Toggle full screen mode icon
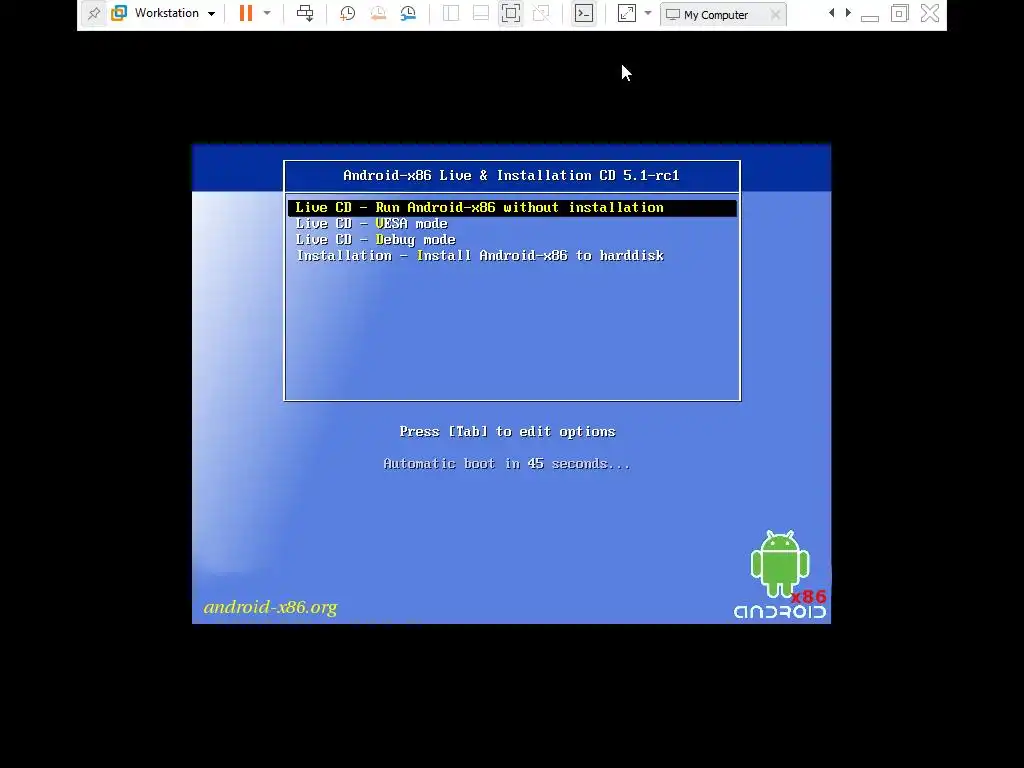The image size is (1024, 768). (x=511, y=13)
